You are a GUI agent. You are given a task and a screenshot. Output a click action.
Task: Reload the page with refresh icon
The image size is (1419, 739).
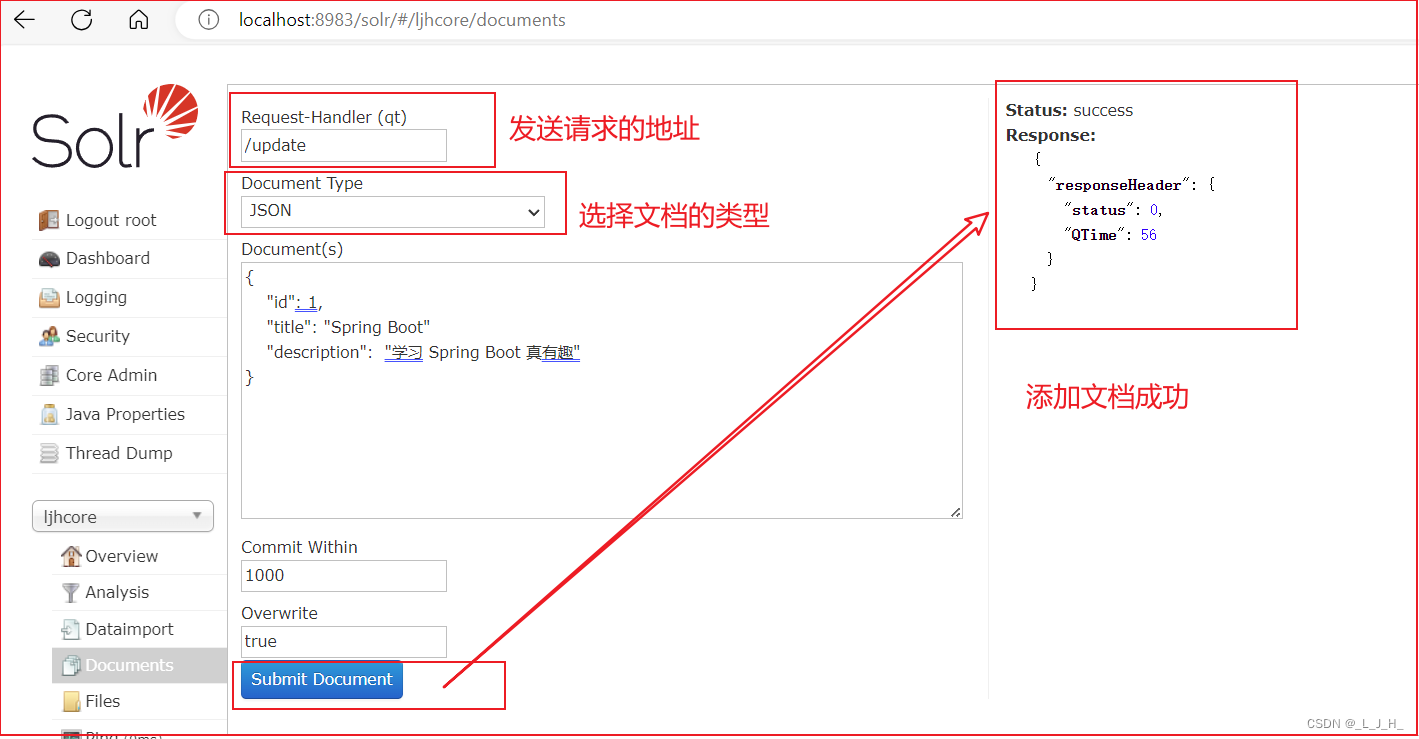[x=82, y=19]
